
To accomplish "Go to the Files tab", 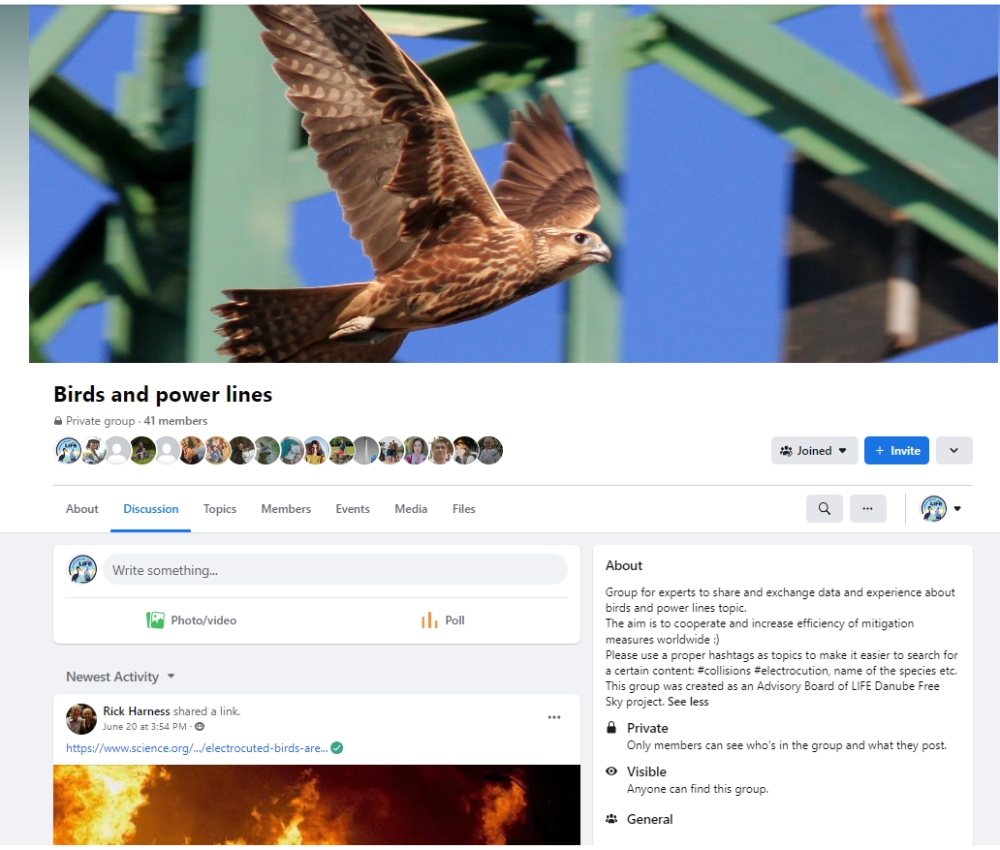I will (464, 509).
